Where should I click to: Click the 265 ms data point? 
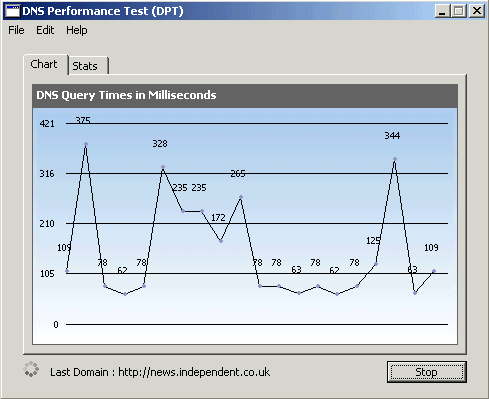tap(241, 197)
